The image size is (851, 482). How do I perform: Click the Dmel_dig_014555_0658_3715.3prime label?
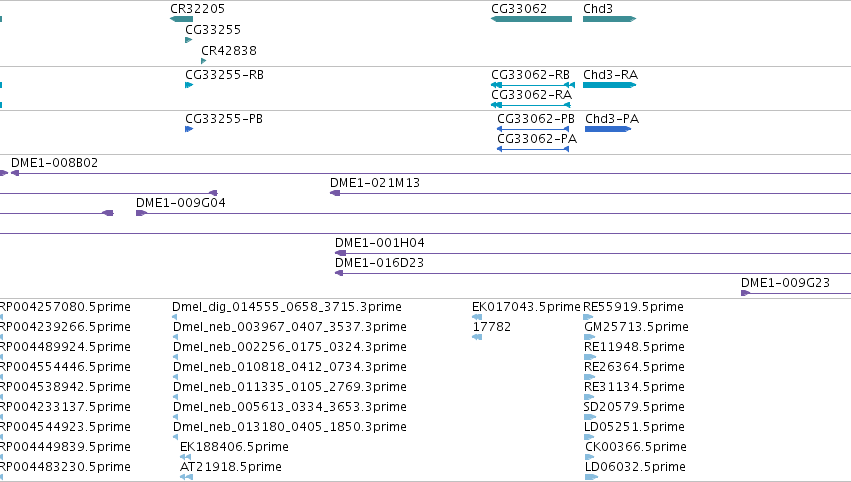(287, 307)
